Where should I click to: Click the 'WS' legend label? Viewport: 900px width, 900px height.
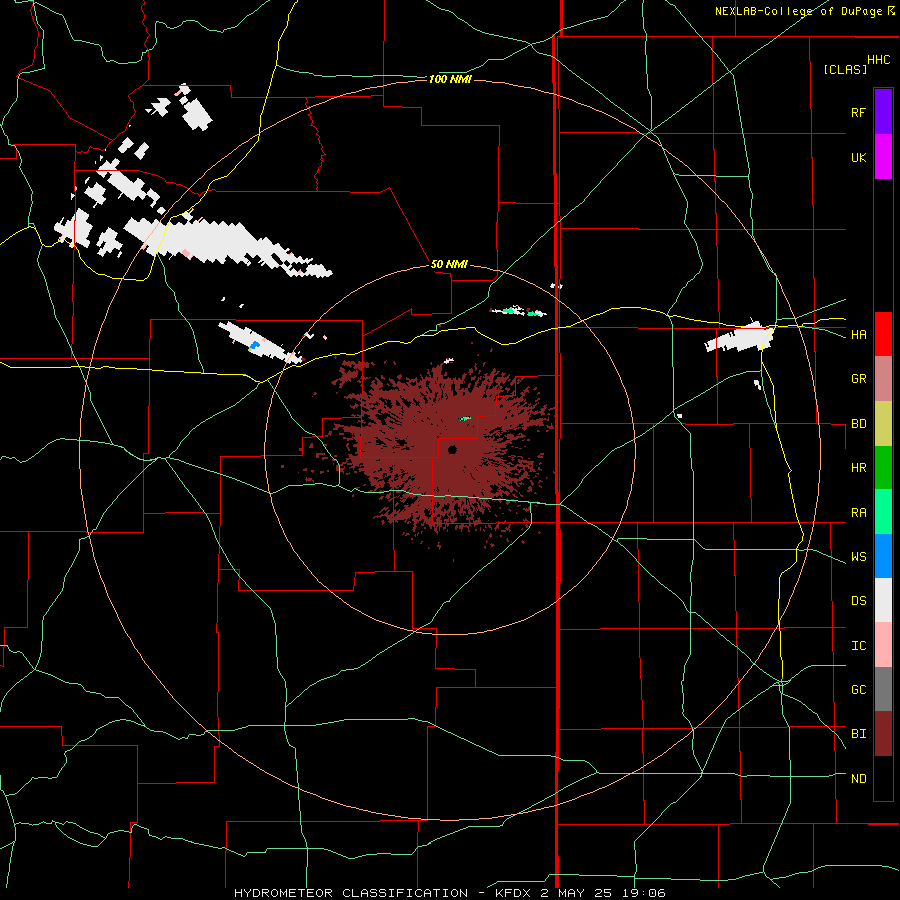click(858, 556)
